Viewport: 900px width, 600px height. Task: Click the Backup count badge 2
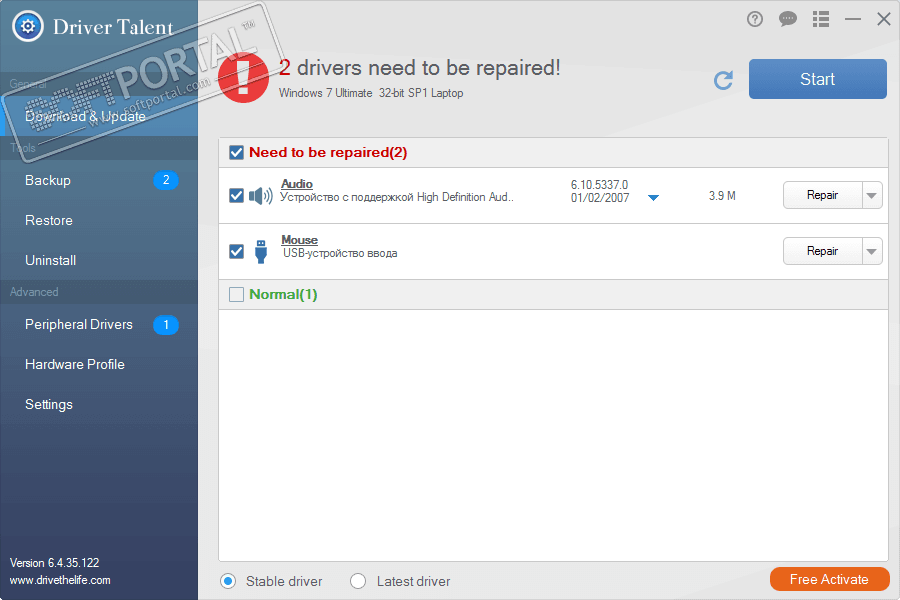(x=166, y=180)
